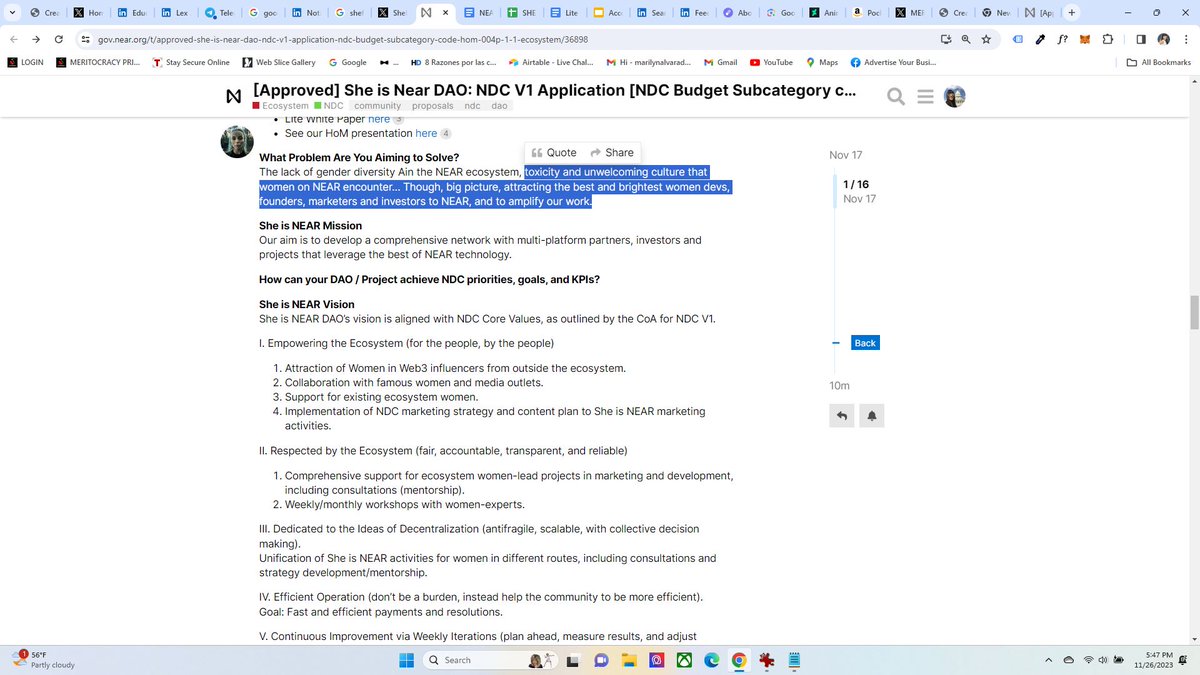Bookmark this page with the star icon

tap(987, 39)
